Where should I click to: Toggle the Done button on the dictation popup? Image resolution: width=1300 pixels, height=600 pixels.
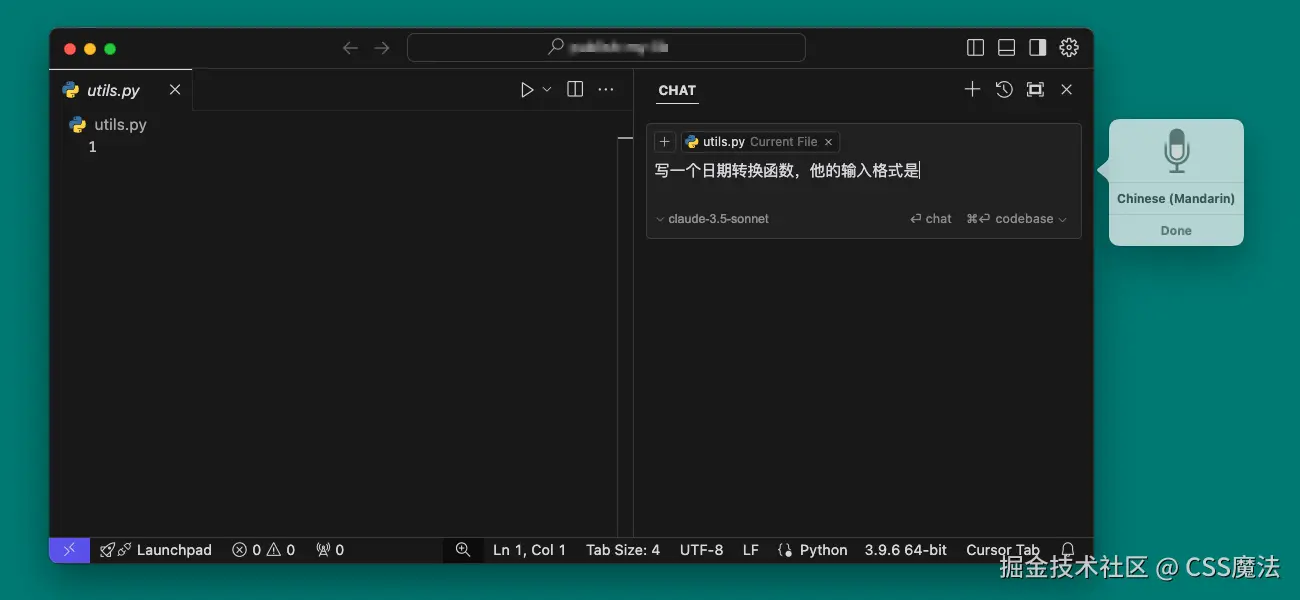(1175, 230)
